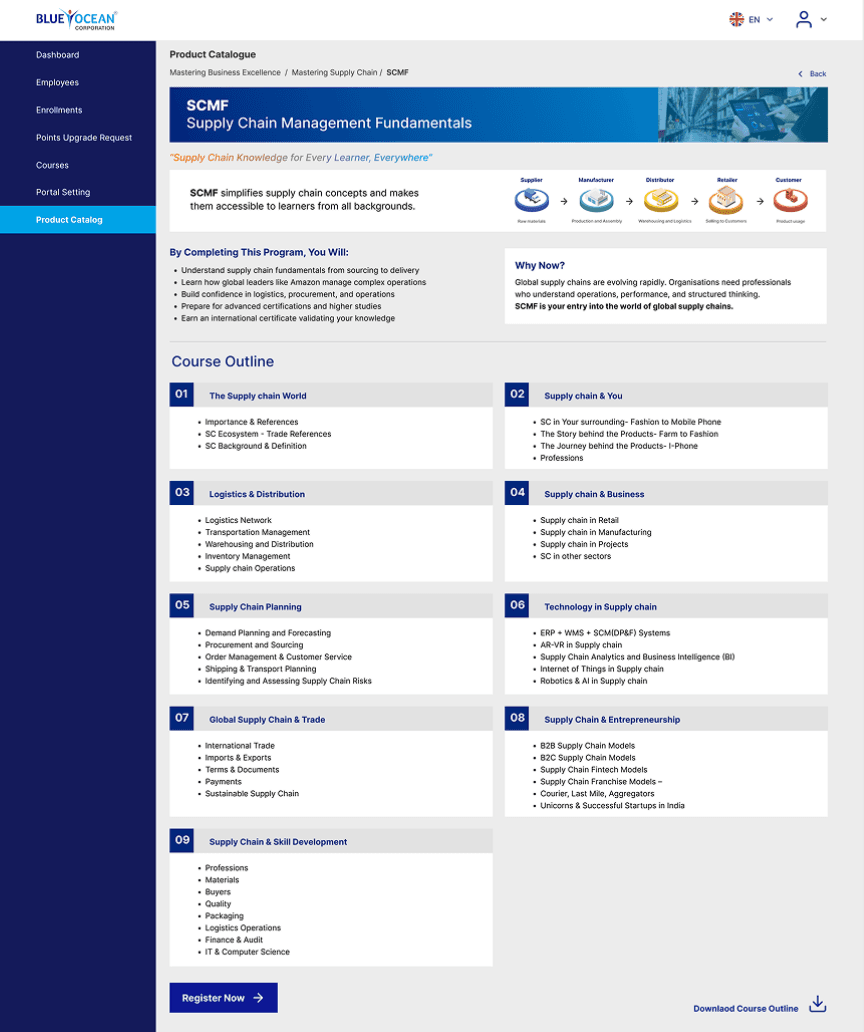The width and height of the screenshot is (864, 1032).
Task: Click module 05 Supply Chain Planning header
Action: [x=331, y=606]
